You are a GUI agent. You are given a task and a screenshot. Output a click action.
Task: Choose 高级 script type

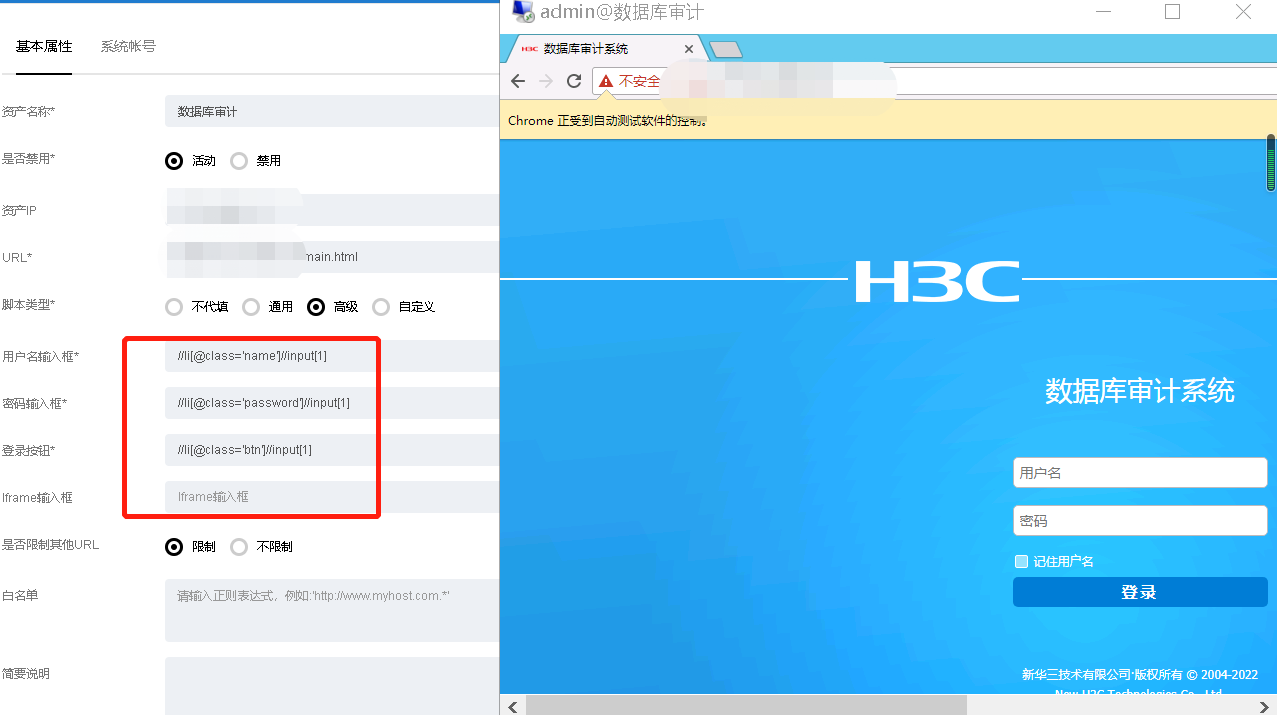[x=317, y=307]
